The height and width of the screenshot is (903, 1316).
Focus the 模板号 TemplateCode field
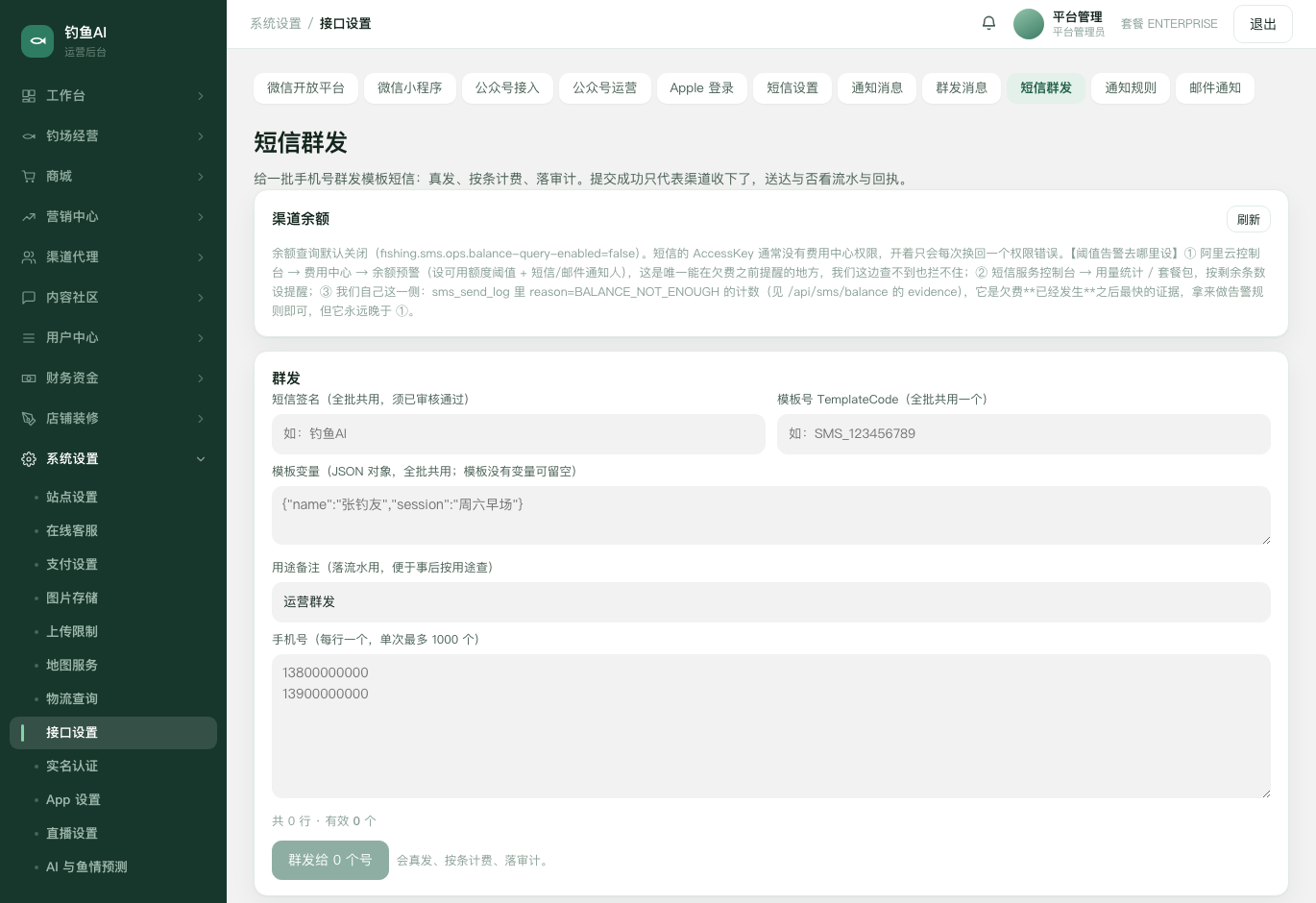(1024, 434)
